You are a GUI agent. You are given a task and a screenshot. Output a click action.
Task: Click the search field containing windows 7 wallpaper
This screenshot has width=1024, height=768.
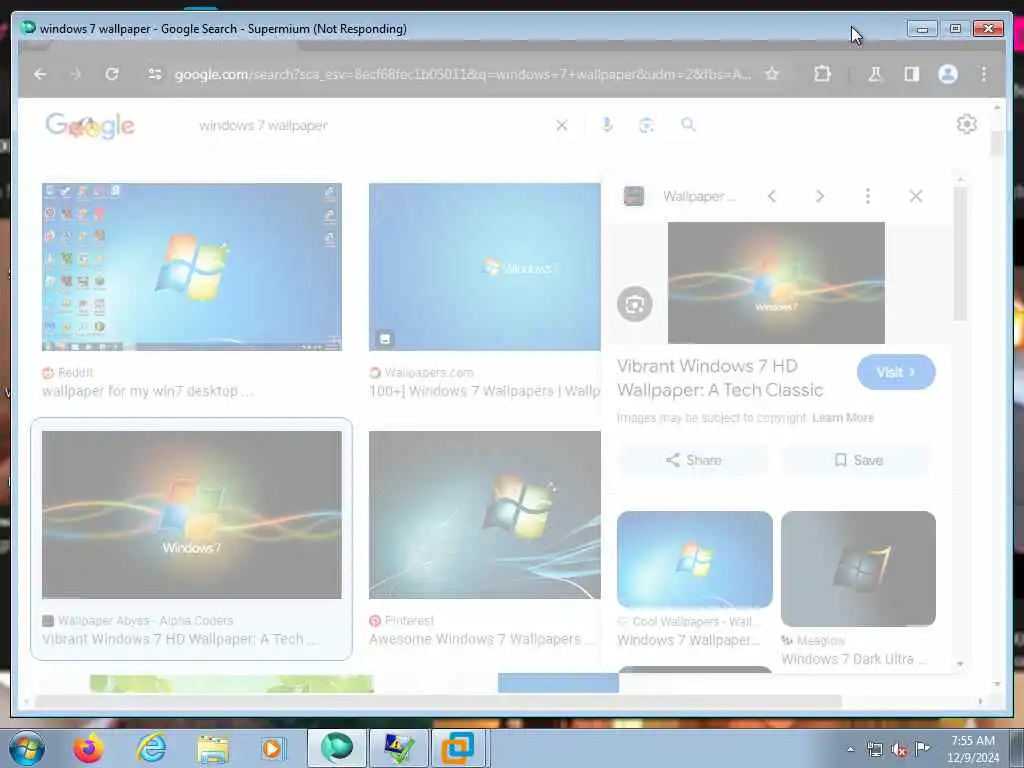(x=372, y=125)
